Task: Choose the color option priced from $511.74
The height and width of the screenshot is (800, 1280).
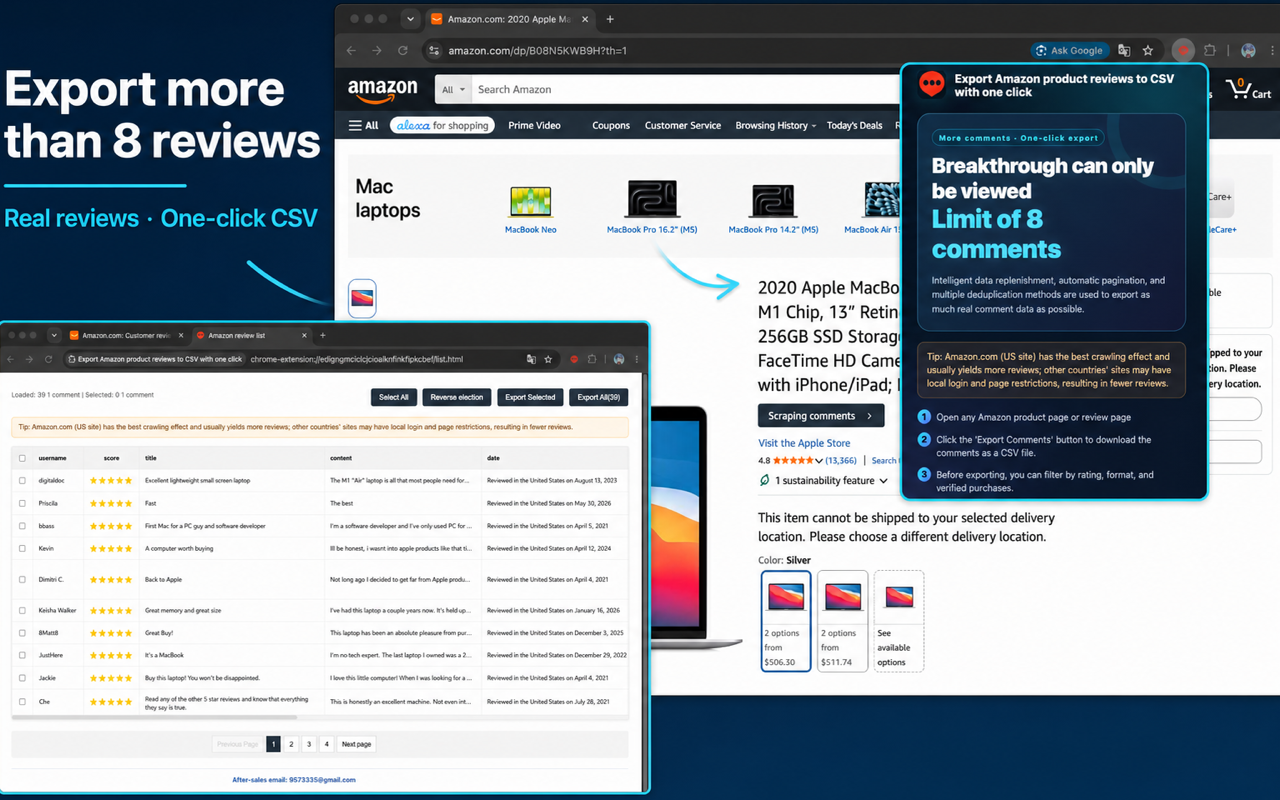Action: [x=841, y=621]
